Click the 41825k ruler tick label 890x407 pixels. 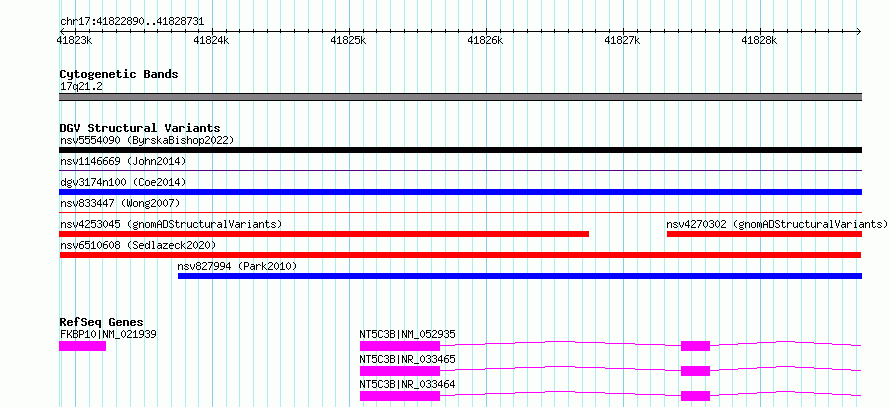349,40
